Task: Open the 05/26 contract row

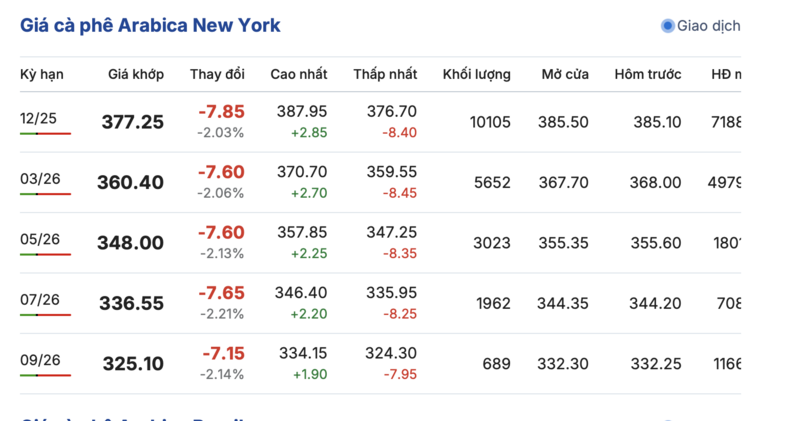Action: tap(40, 239)
